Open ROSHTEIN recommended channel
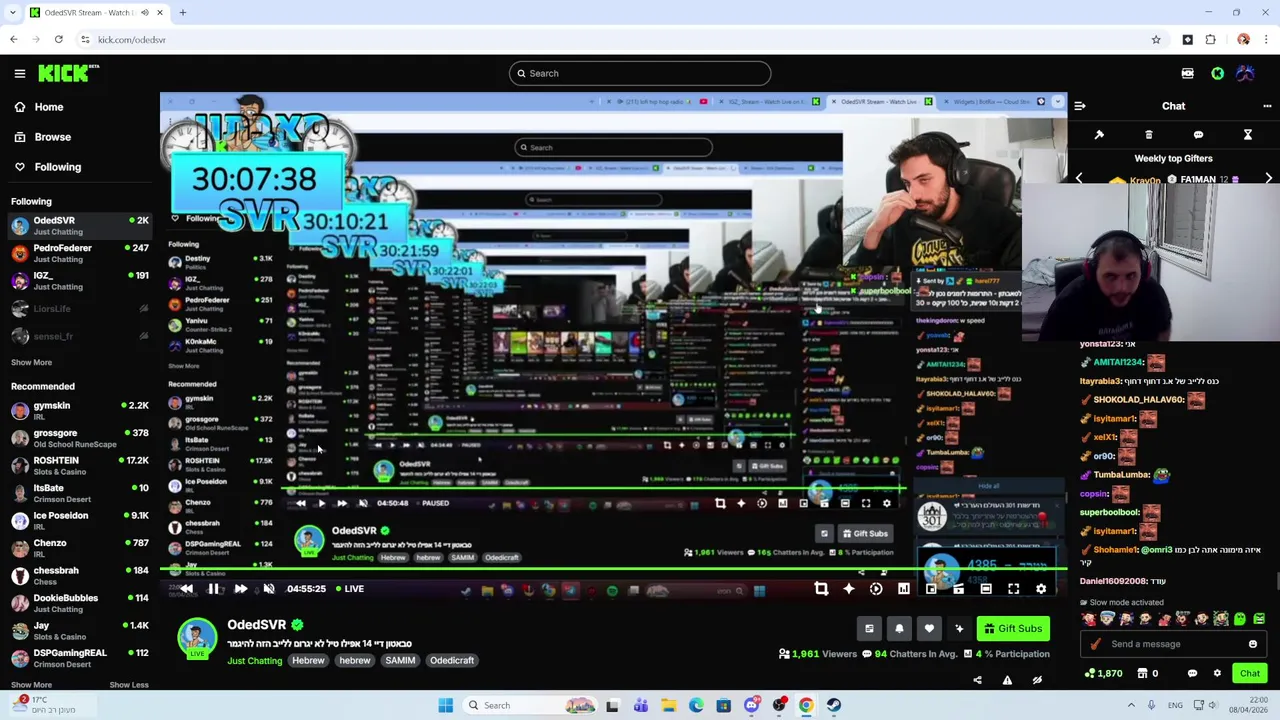 79,466
